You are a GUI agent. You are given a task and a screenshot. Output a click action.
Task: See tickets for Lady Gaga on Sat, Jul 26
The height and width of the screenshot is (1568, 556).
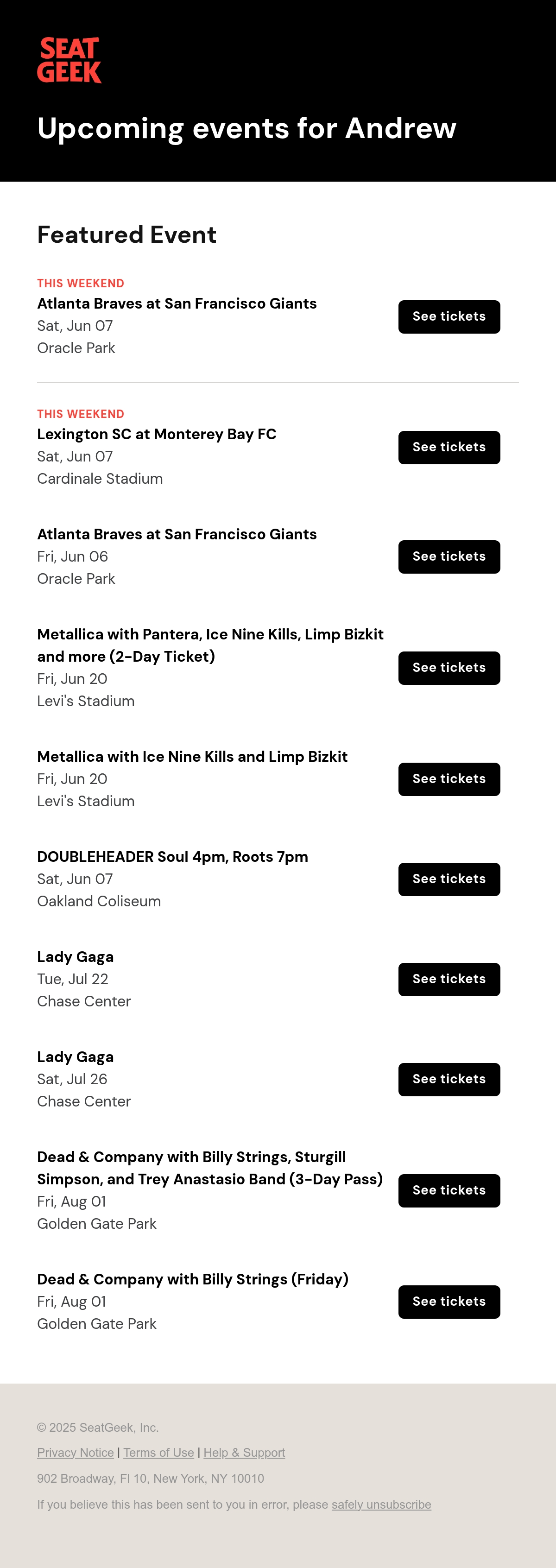pyautogui.click(x=449, y=1079)
